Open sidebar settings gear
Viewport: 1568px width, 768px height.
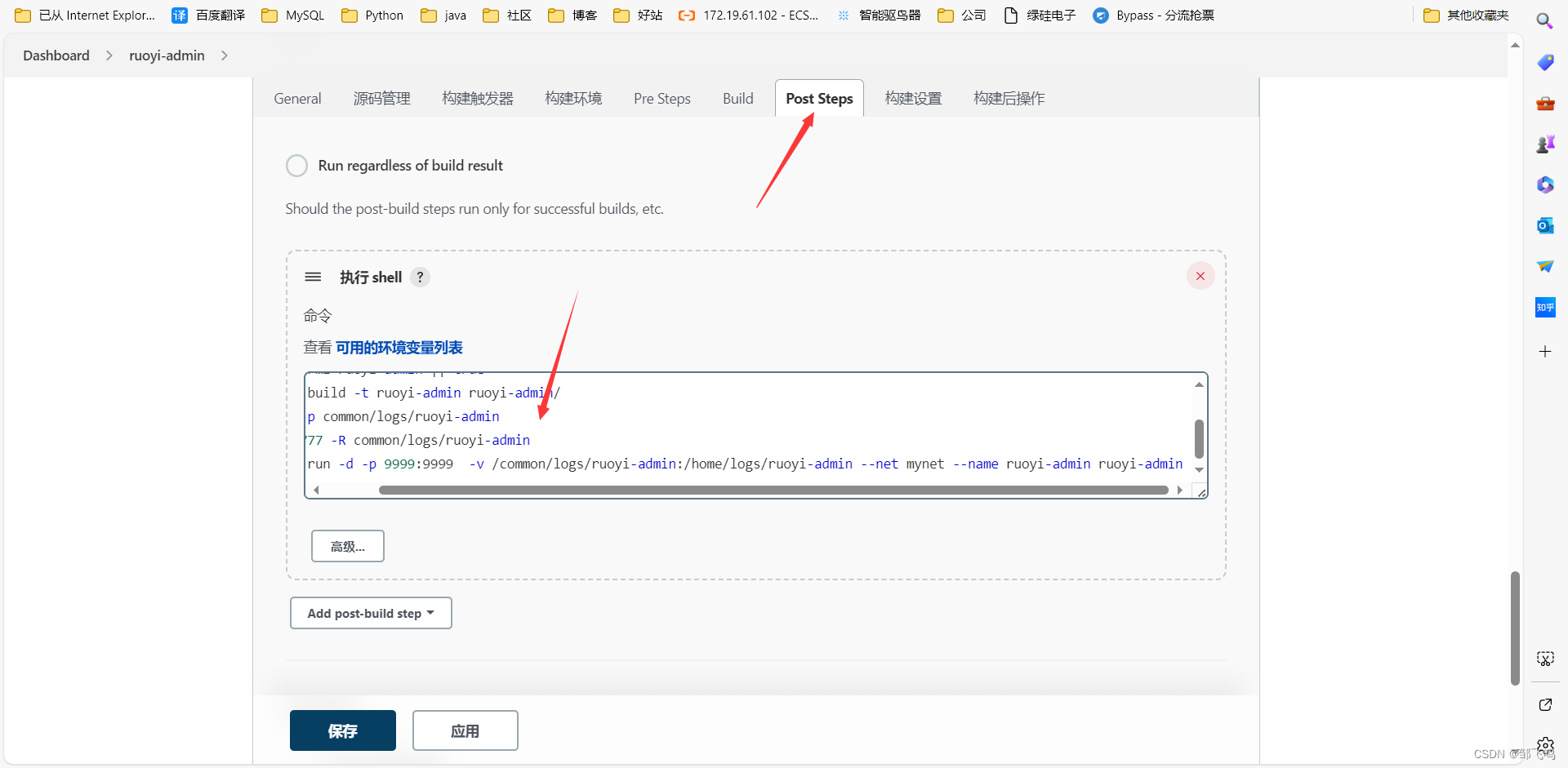click(1545, 745)
